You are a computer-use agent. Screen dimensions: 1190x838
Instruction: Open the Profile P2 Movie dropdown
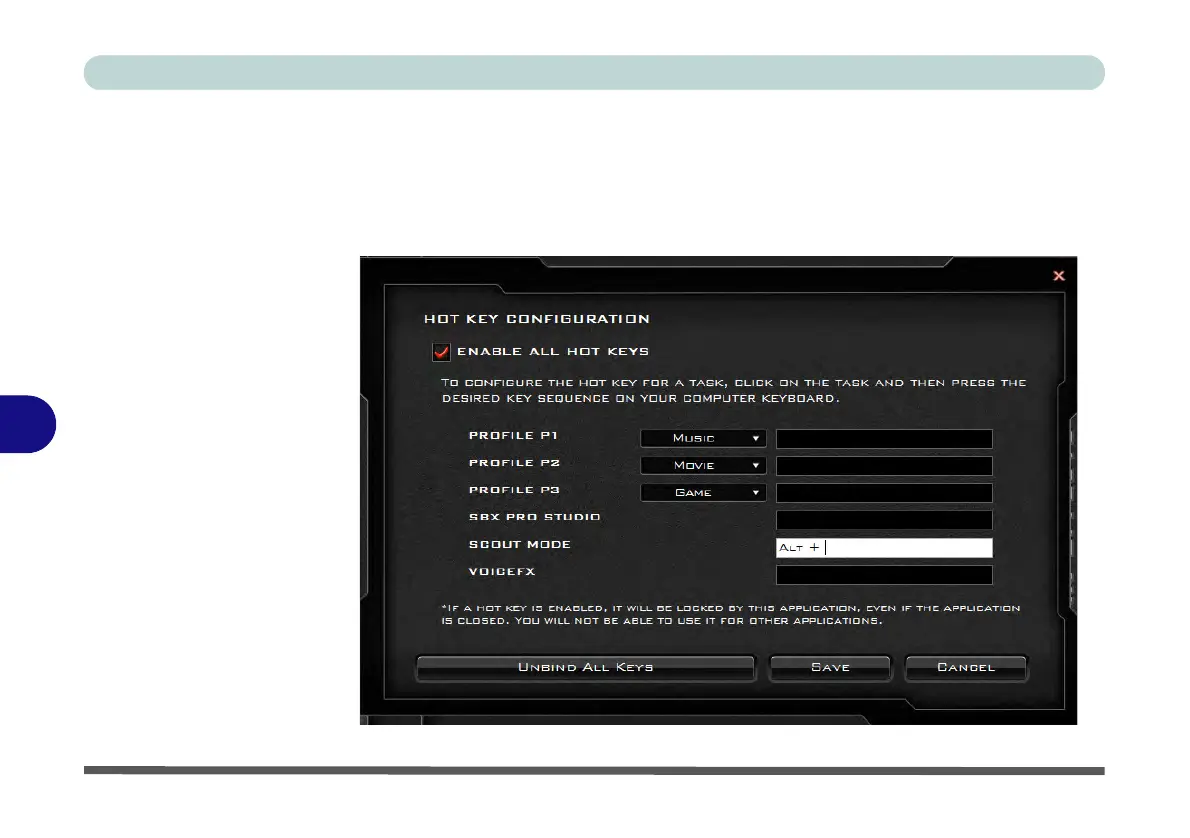click(x=703, y=465)
